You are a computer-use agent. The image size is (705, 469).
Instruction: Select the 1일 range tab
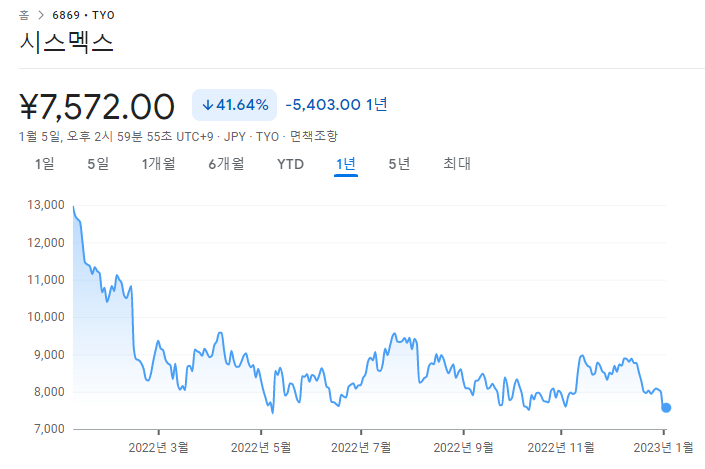point(45,164)
